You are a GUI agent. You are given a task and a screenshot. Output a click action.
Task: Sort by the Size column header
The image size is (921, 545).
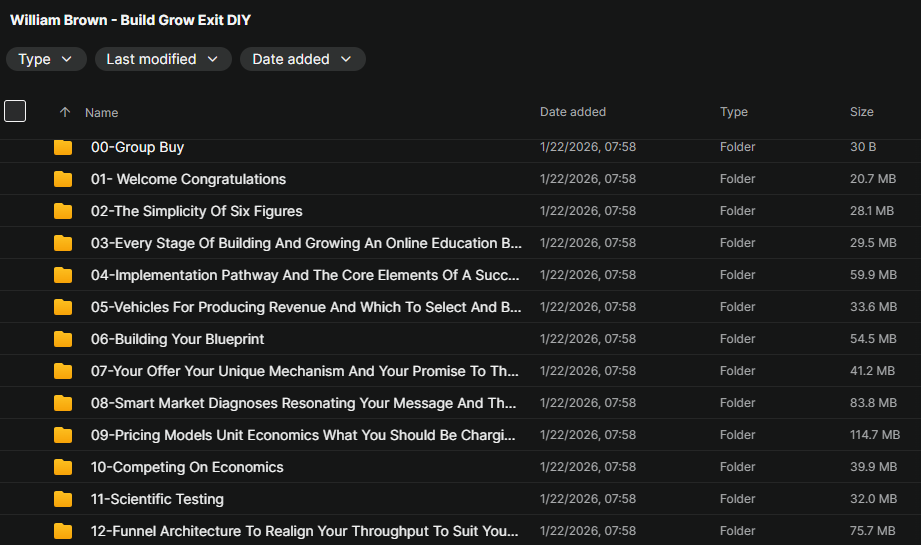[861, 112]
